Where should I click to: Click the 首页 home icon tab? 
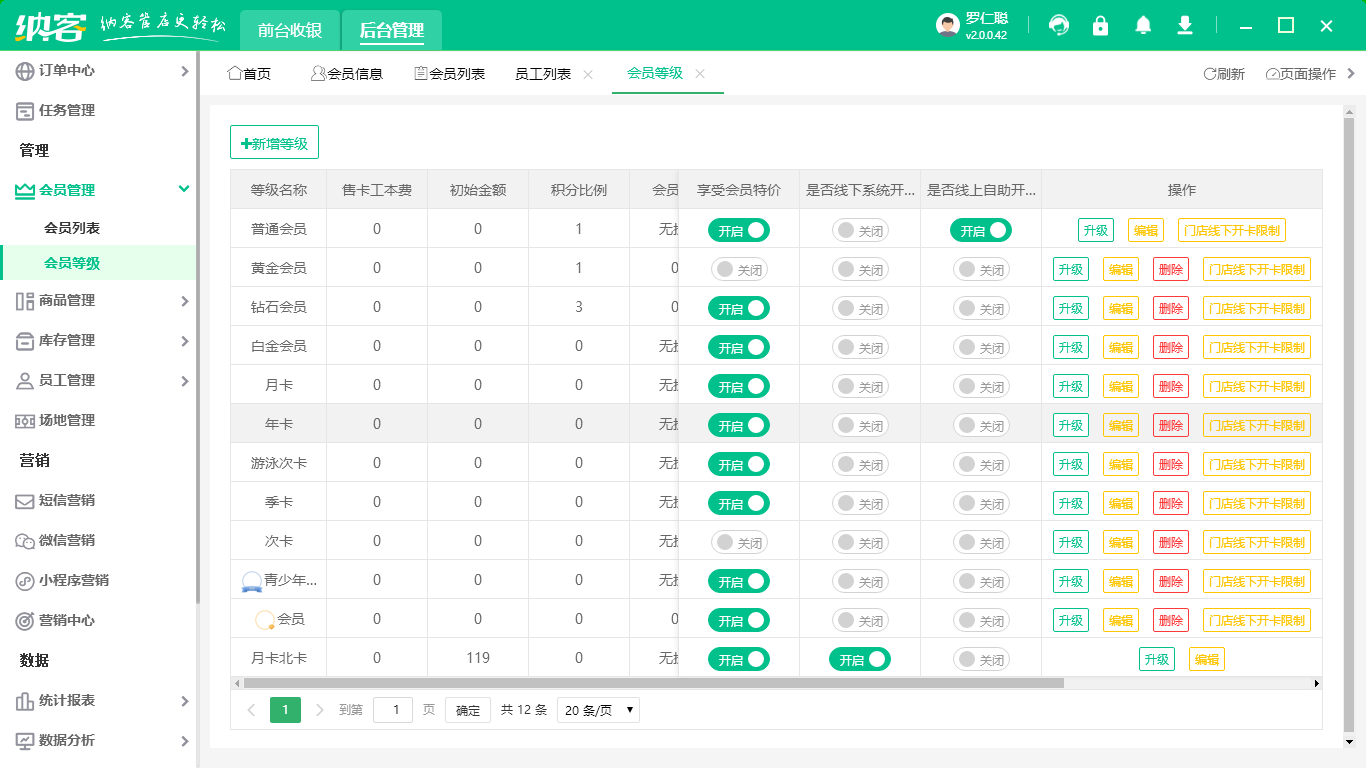235,73
